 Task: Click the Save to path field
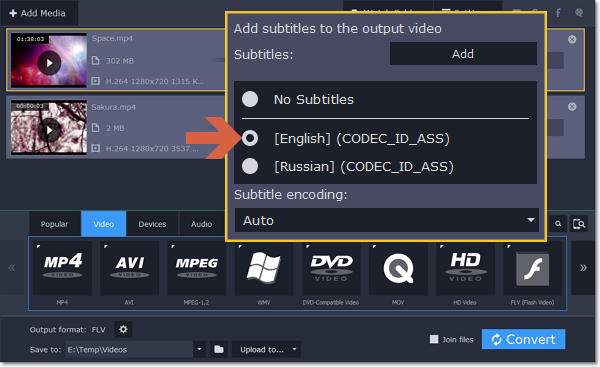[x=129, y=349]
